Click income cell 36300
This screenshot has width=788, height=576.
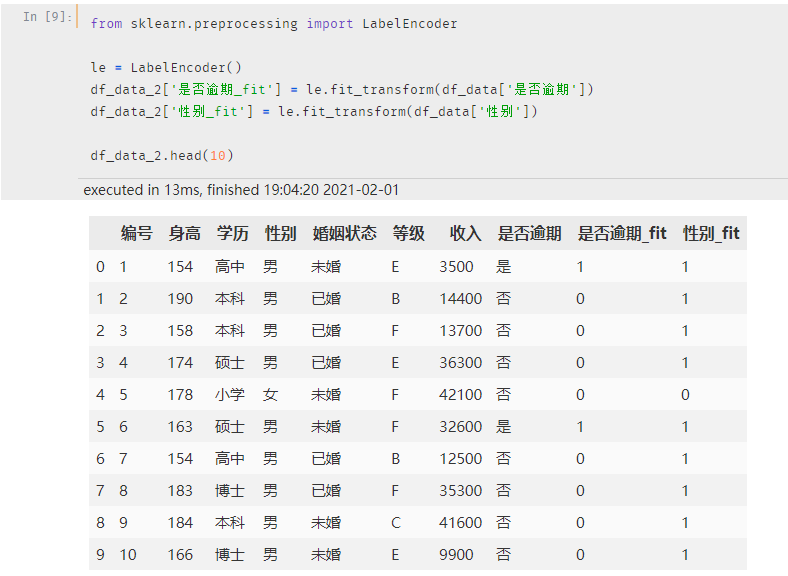[x=460, y=362]
